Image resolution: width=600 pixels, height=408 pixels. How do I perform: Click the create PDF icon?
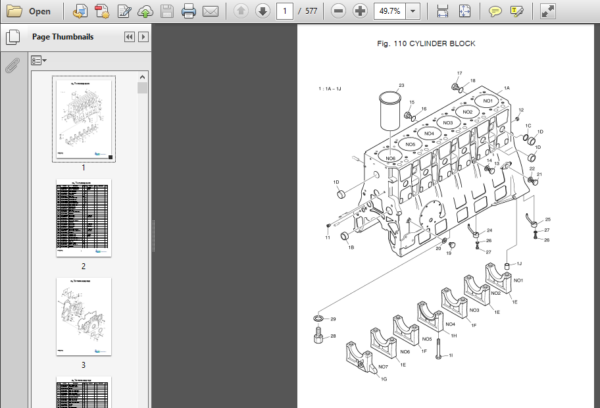click(x=102, y=11)
